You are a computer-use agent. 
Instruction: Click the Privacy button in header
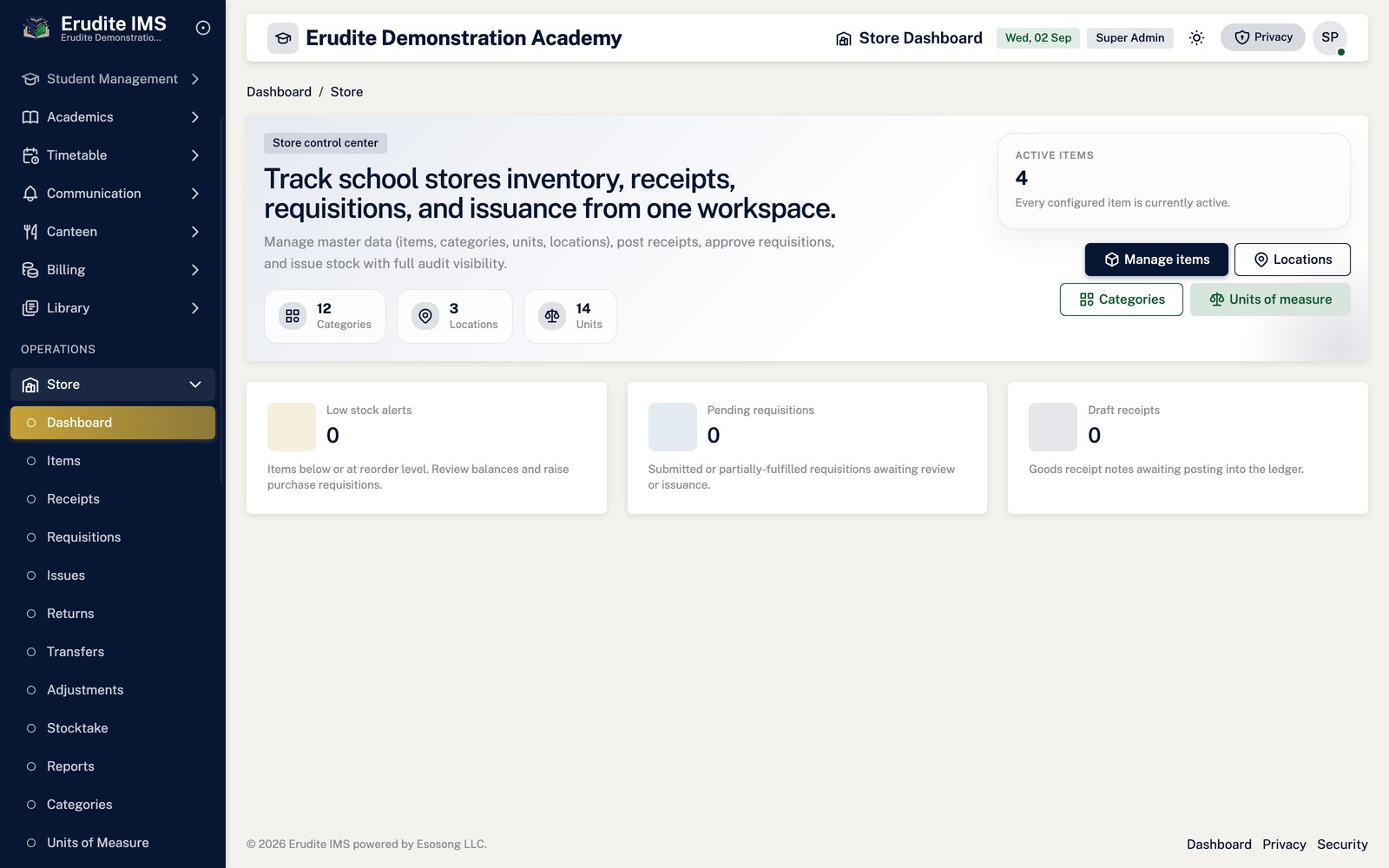(1263, 37)
